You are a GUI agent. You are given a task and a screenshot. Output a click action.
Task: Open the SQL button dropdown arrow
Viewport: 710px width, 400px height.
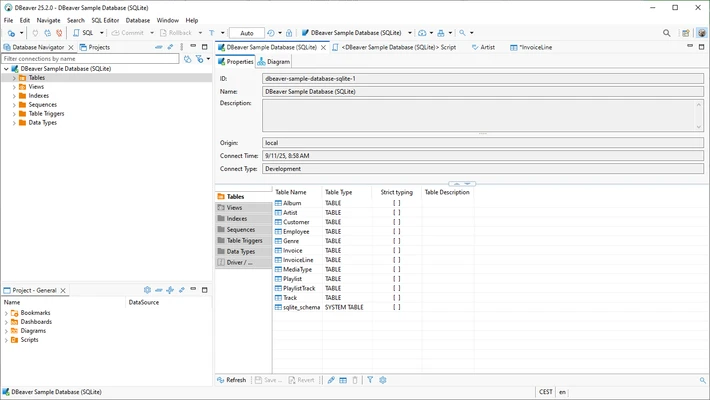[102, 33]
